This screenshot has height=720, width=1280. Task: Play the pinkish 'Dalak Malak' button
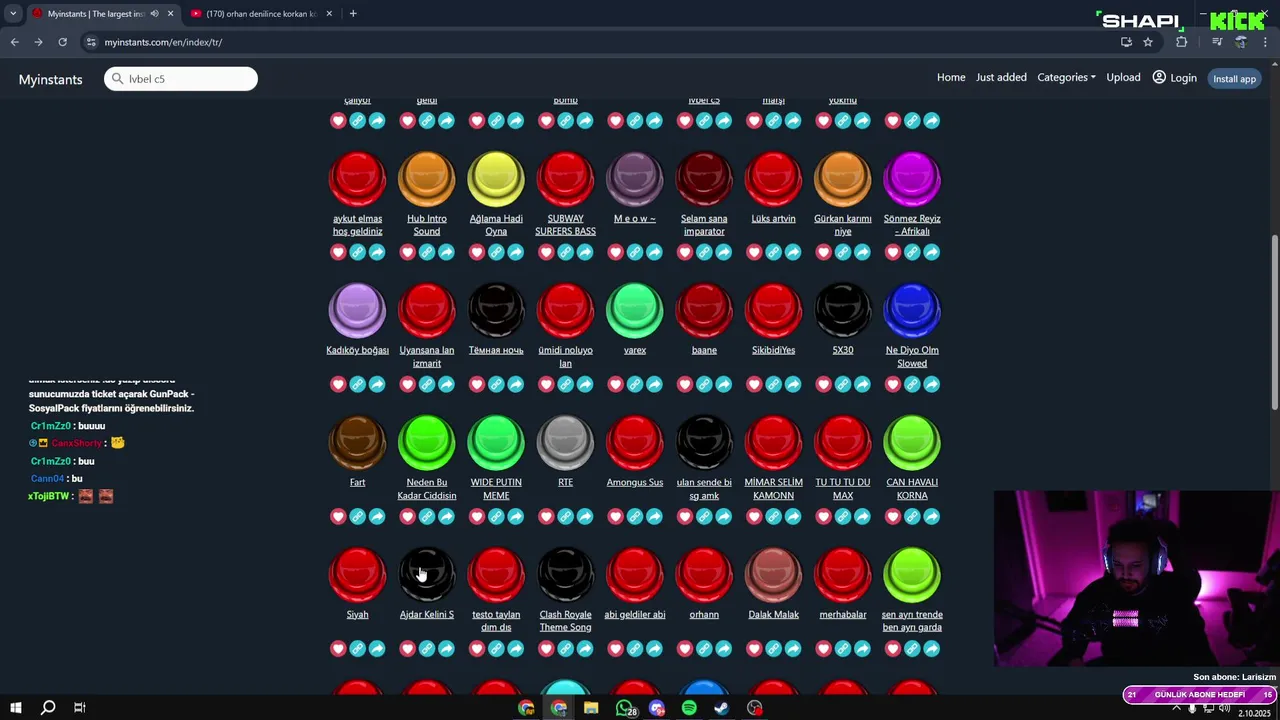click(773, 575)
